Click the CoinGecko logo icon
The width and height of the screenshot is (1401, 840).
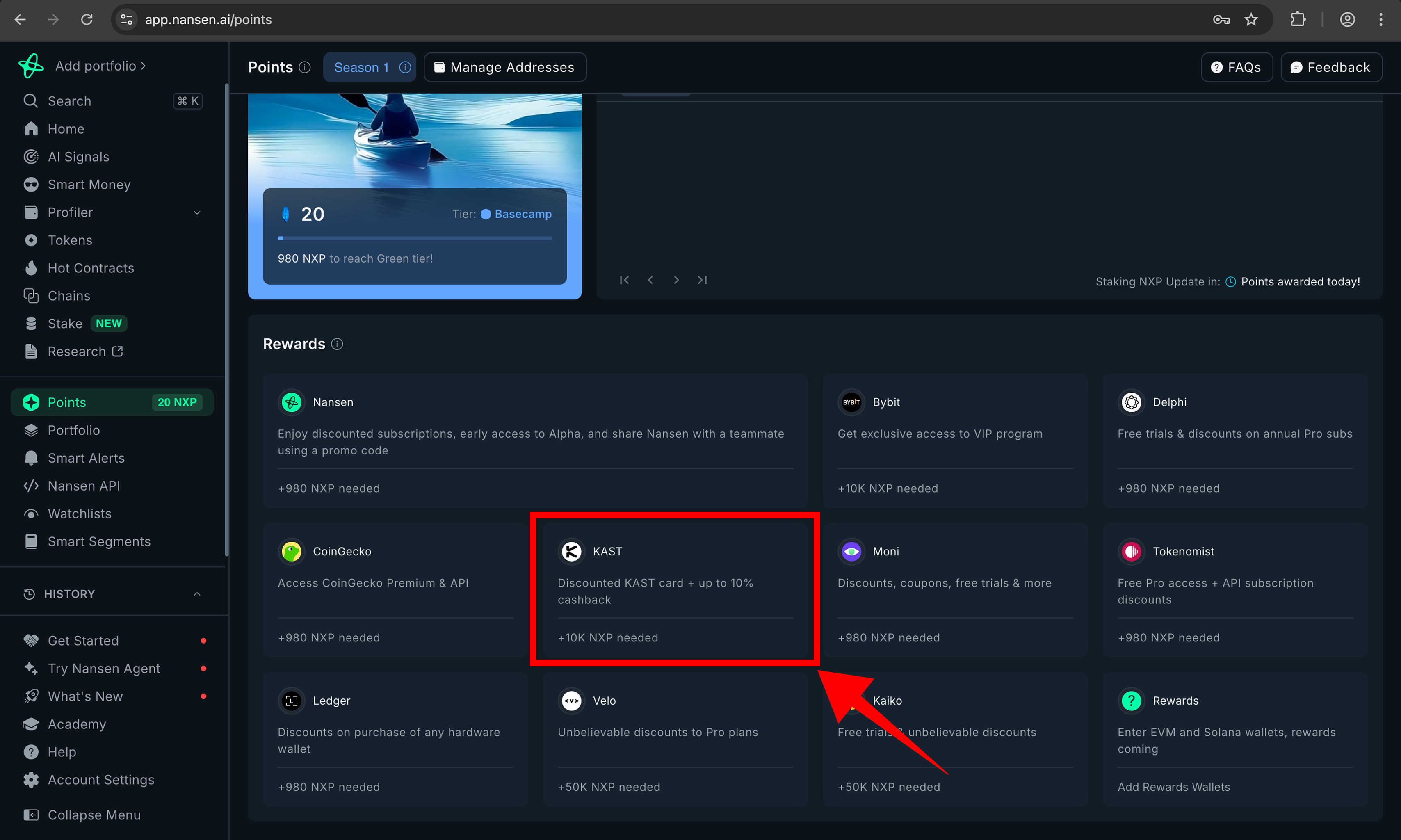click(x=292, y=551)
